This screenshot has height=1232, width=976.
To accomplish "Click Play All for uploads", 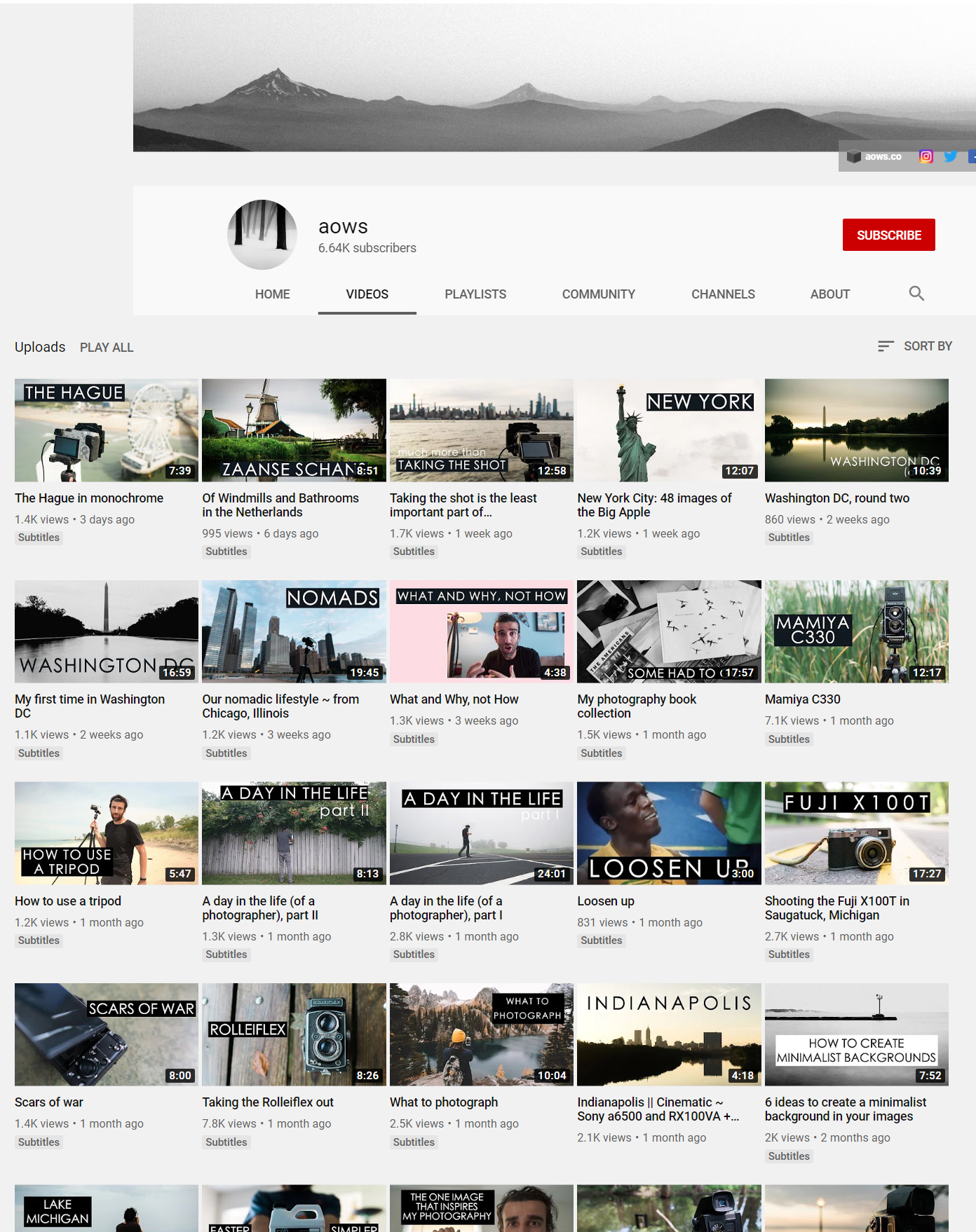I will (x=107, y=348).
